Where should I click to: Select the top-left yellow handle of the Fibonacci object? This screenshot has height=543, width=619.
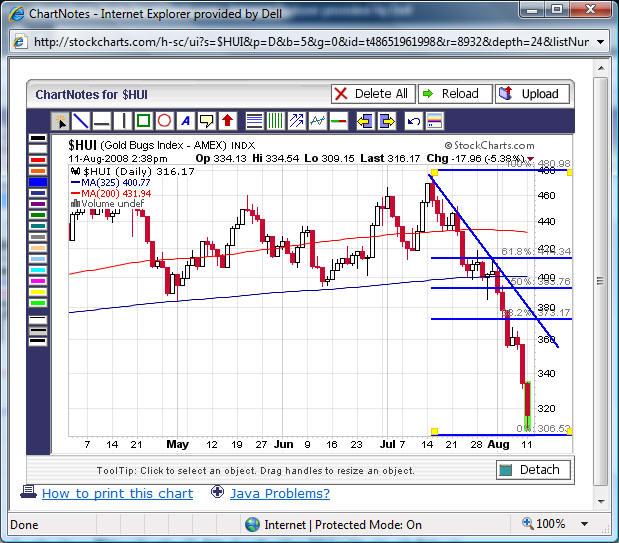coord(434,172)
